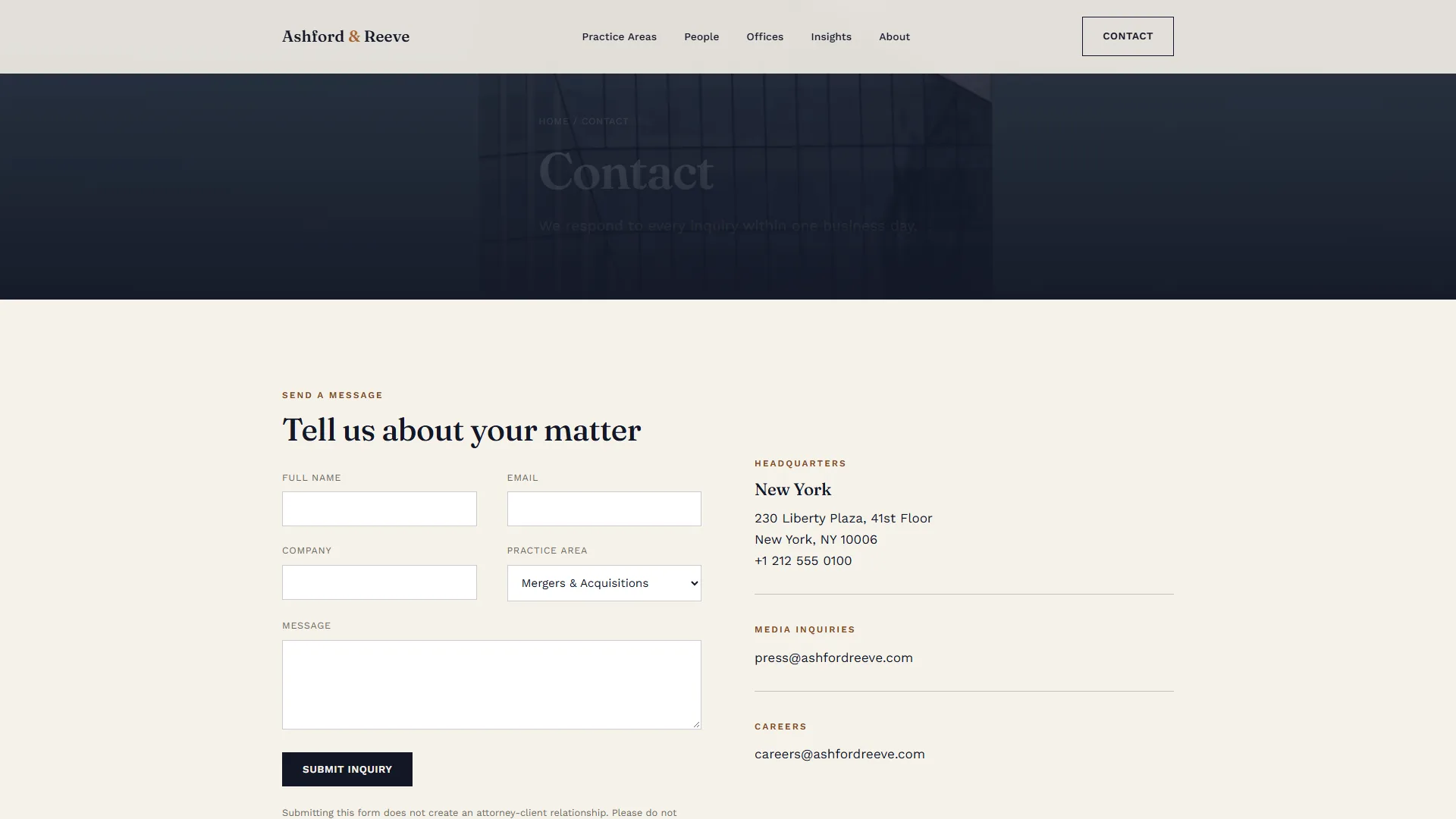
Task: Click the large Contact hero title
Action: coord(626,172)
